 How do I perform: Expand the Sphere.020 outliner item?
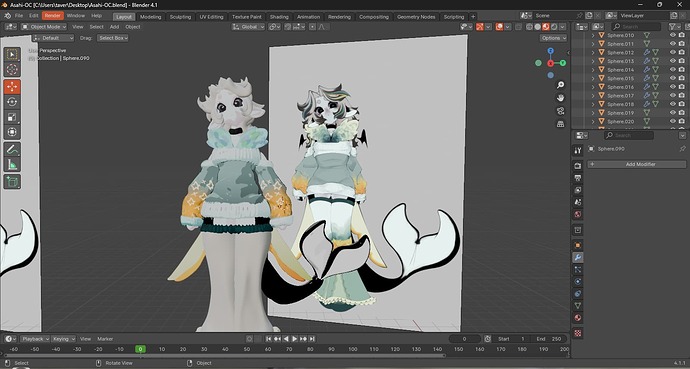tap(593, 121)
